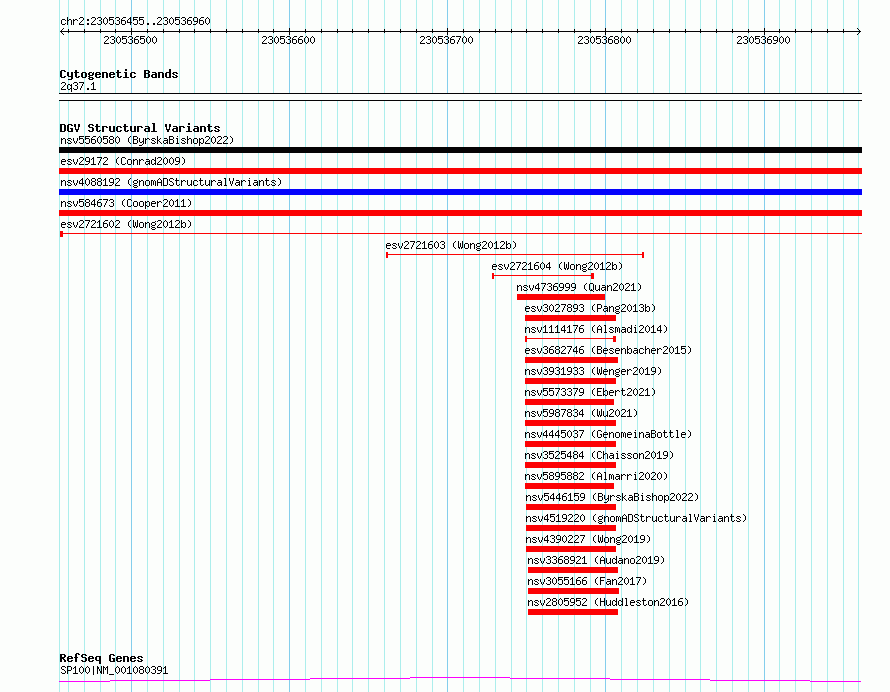This screenshot has width=890, height=692.
Task: Select the nsv4519220 red bar
Action: click(x=571, y=528)
